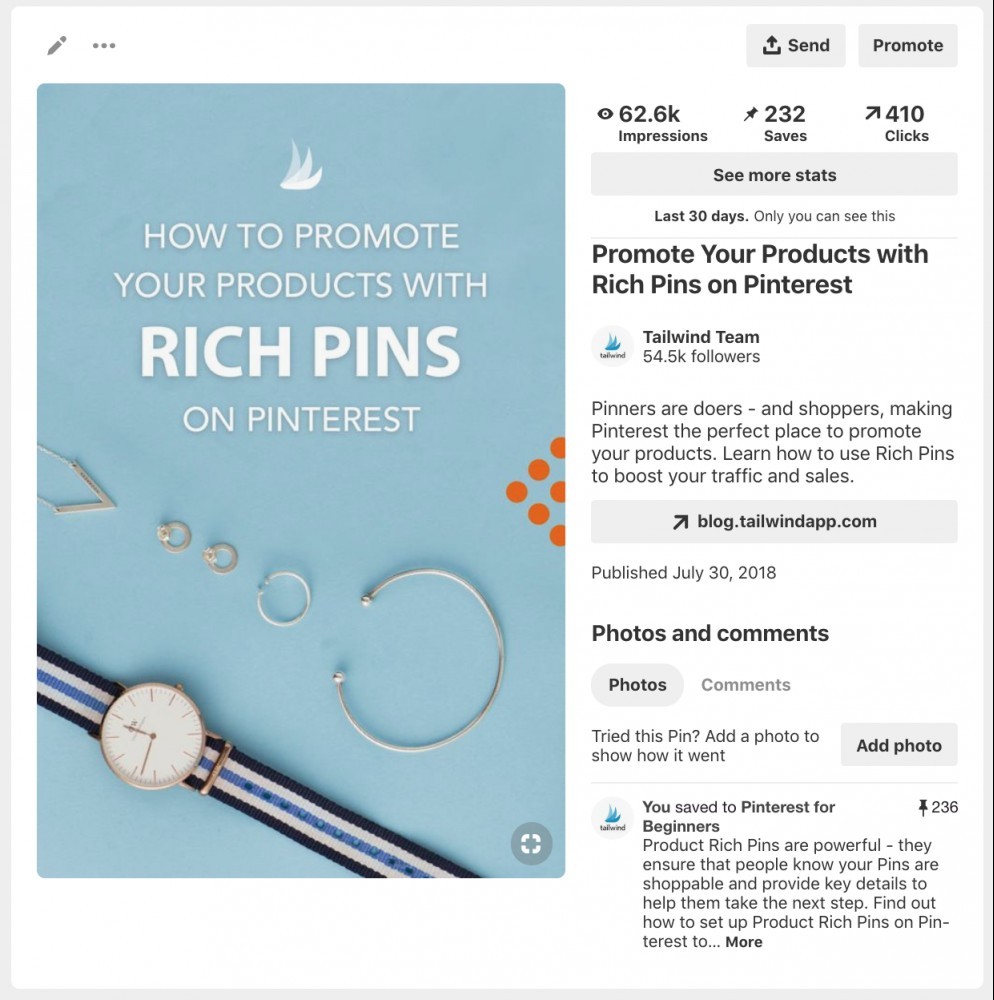Click the pencil edit icon
Screen dimensions: 994x1000
[57, 46]
